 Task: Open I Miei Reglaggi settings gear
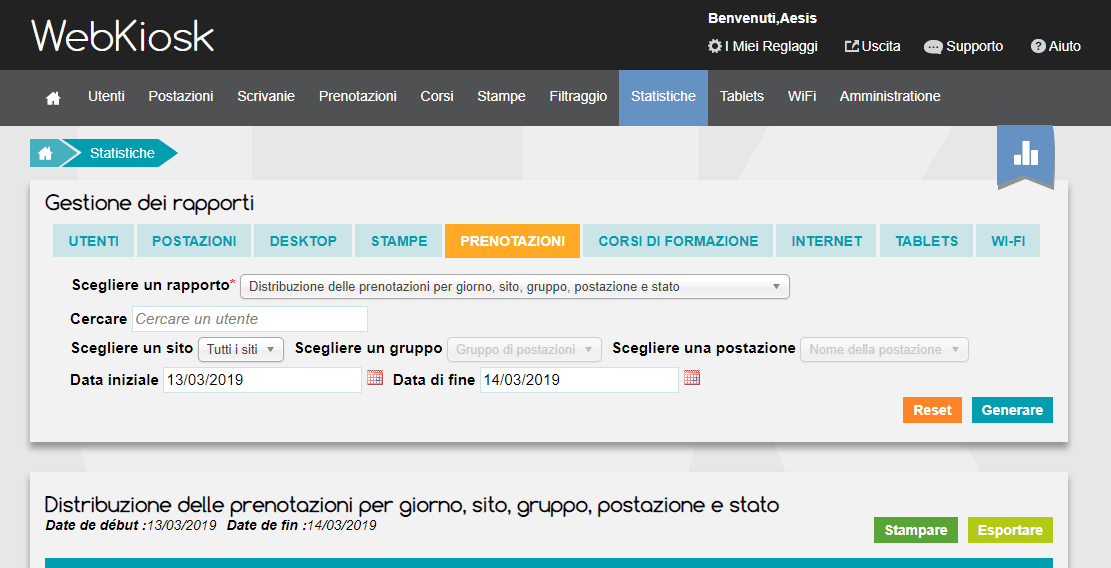(714, 46)
